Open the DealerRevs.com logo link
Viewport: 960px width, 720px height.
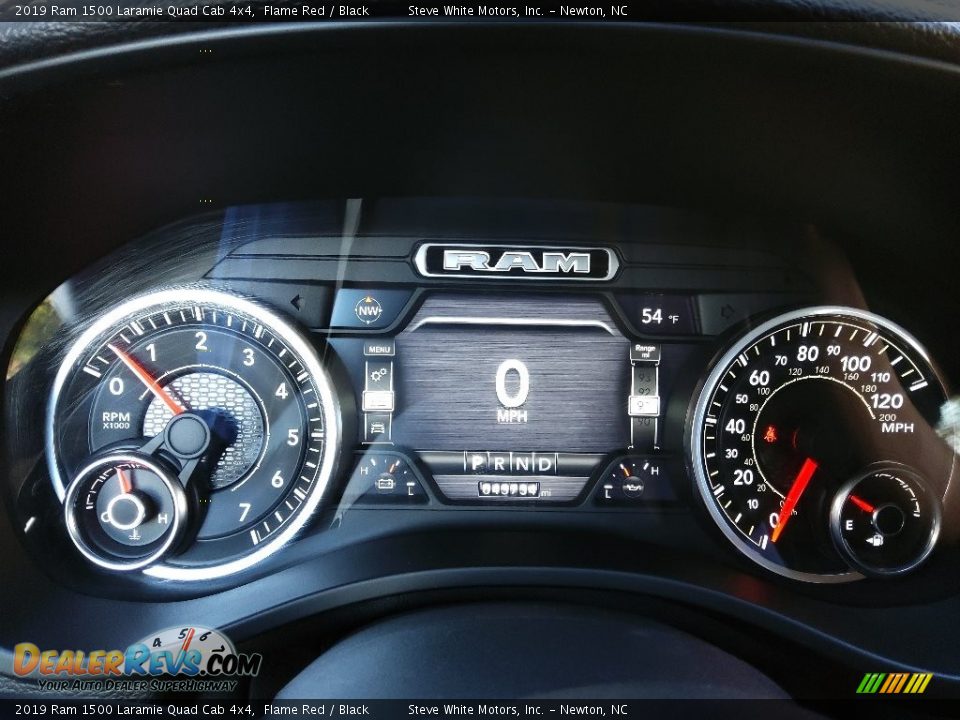(137, 660)
